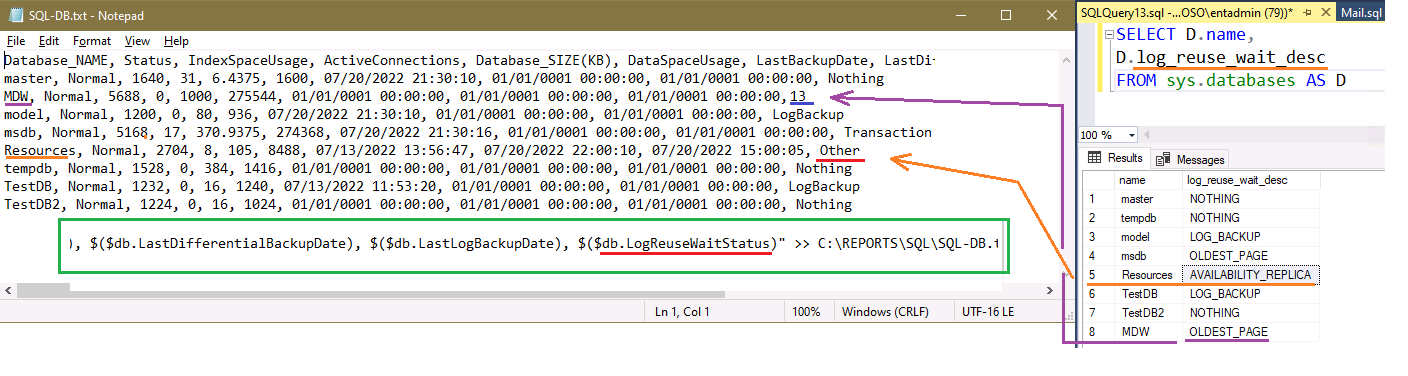The image size is (1408, 376).
Task: Click the Notepad app icon in title bar
Action: [14, 15]
